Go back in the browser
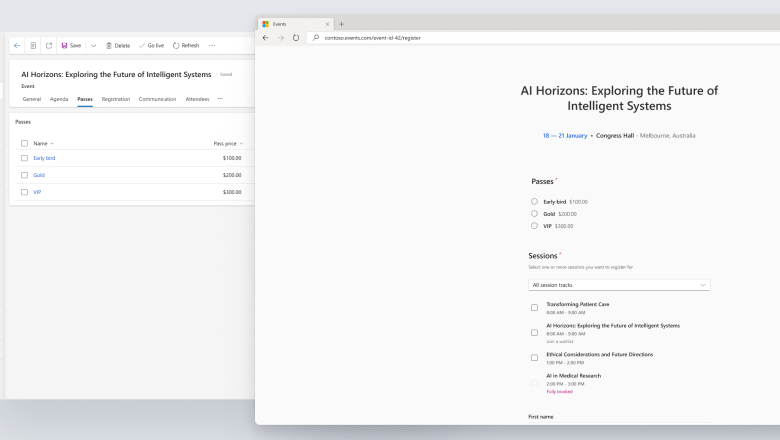 [x=266, y=38]
